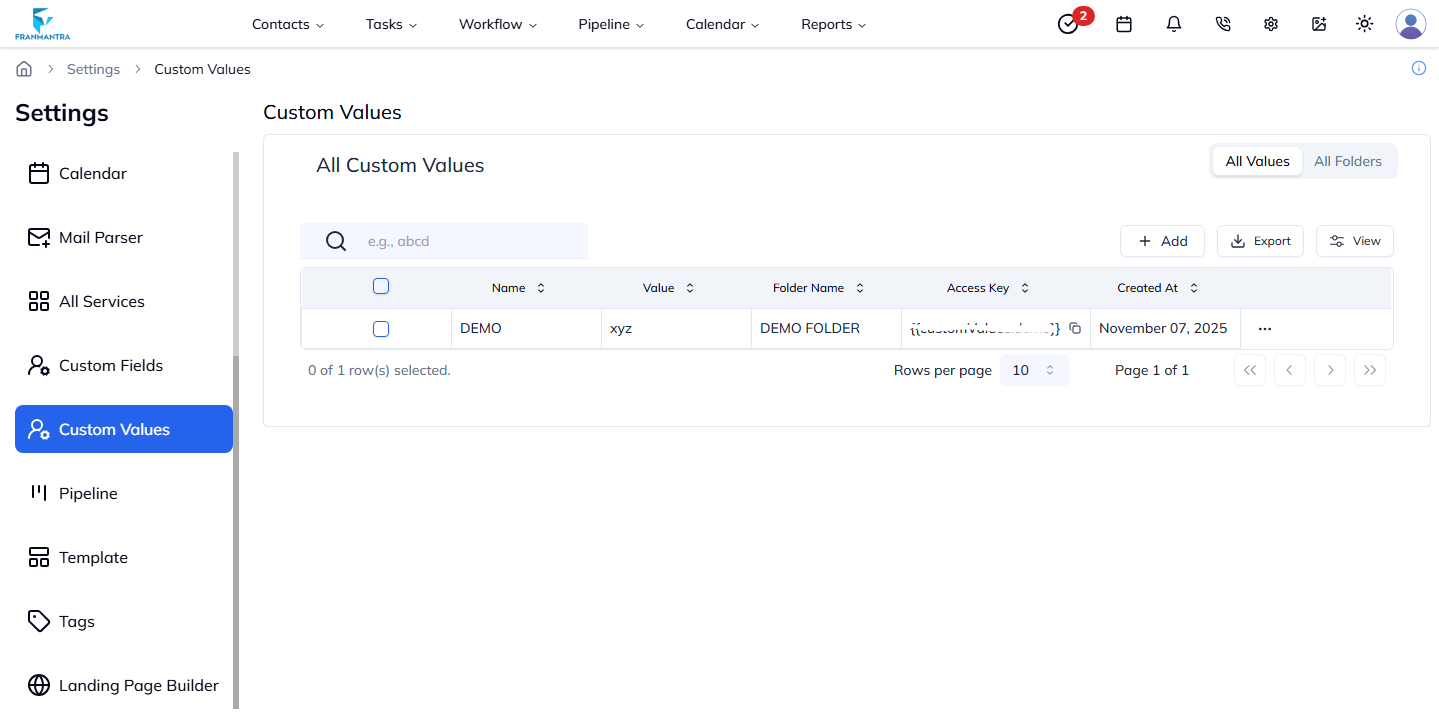The width and height of the screenshot is (1439, 720).
Task: Open Settings via the breadcrumb link
Action: 93,68
